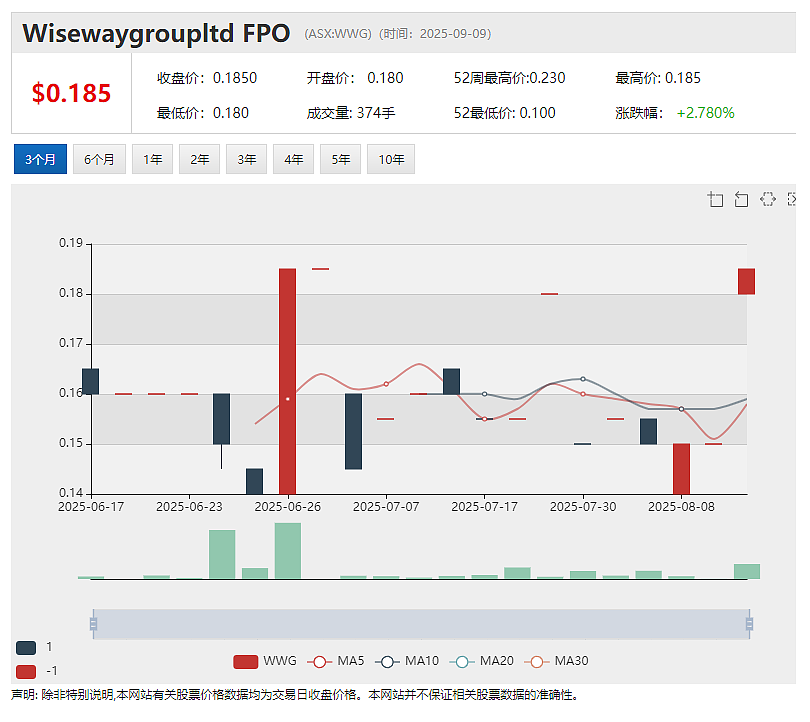Toggle MA5 line in legend

(336, 661)
